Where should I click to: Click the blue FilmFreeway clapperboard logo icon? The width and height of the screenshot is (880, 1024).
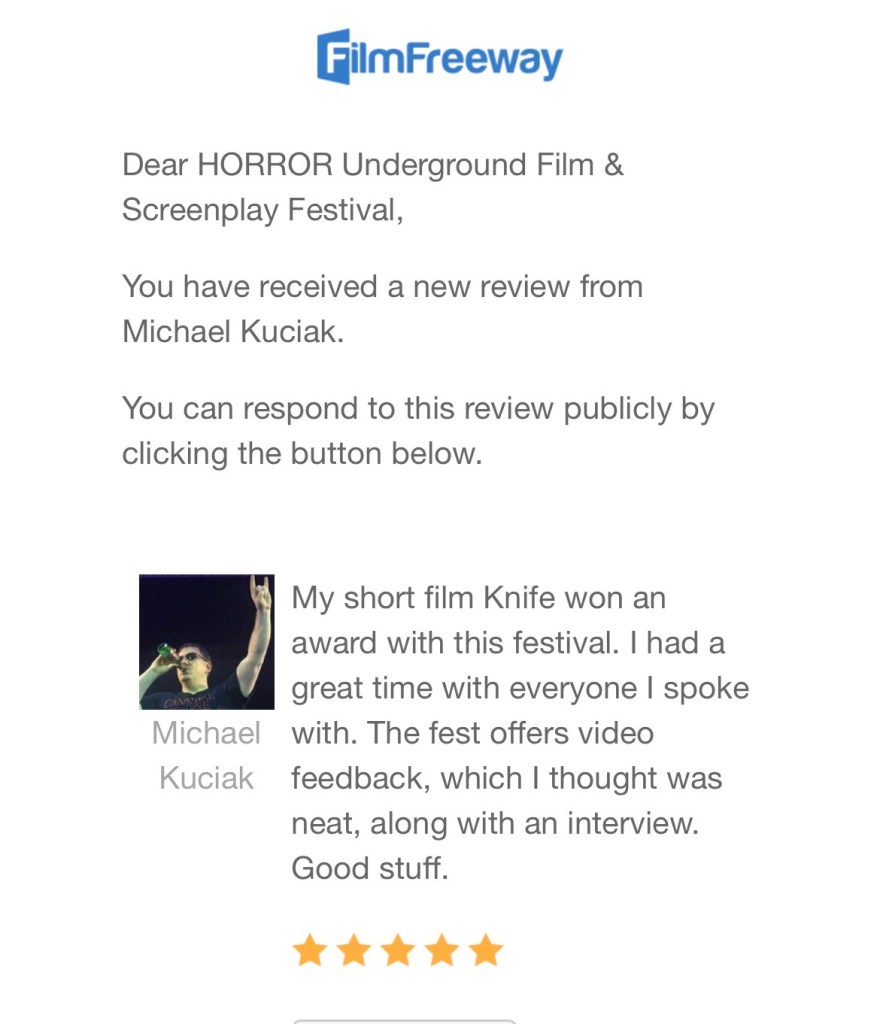coord(334,57)
